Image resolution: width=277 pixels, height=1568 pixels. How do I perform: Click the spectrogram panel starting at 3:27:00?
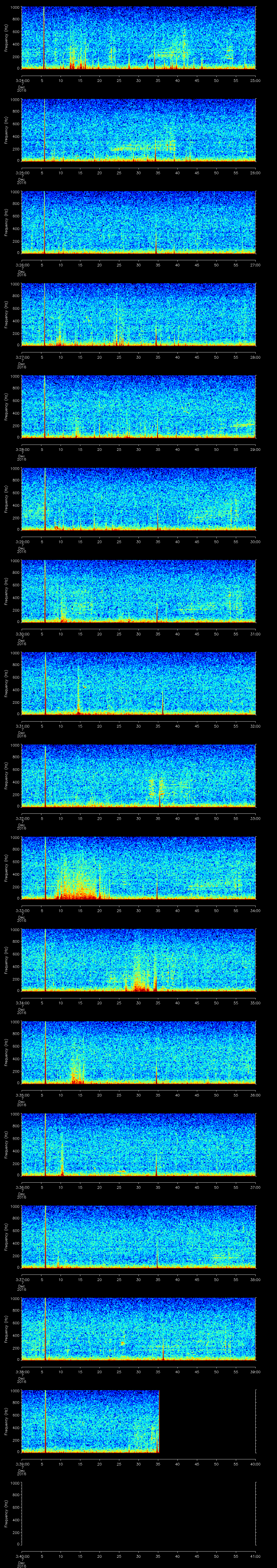coord(138,314)
